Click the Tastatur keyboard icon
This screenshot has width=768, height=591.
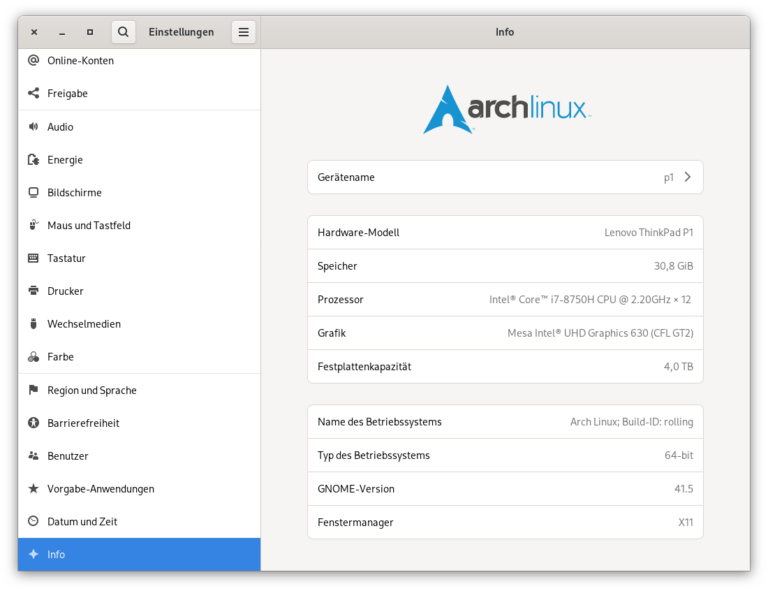coord(33,258)
